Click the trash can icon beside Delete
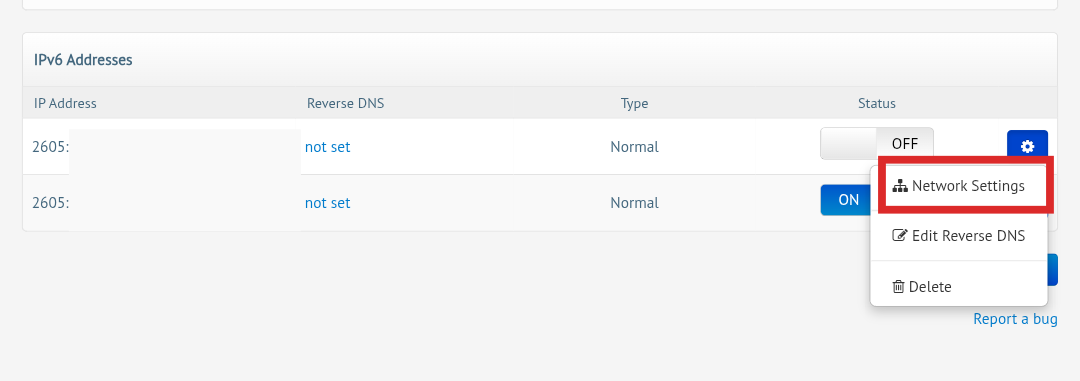Screen dimensions: 1080x381 [x=898, y=287]
